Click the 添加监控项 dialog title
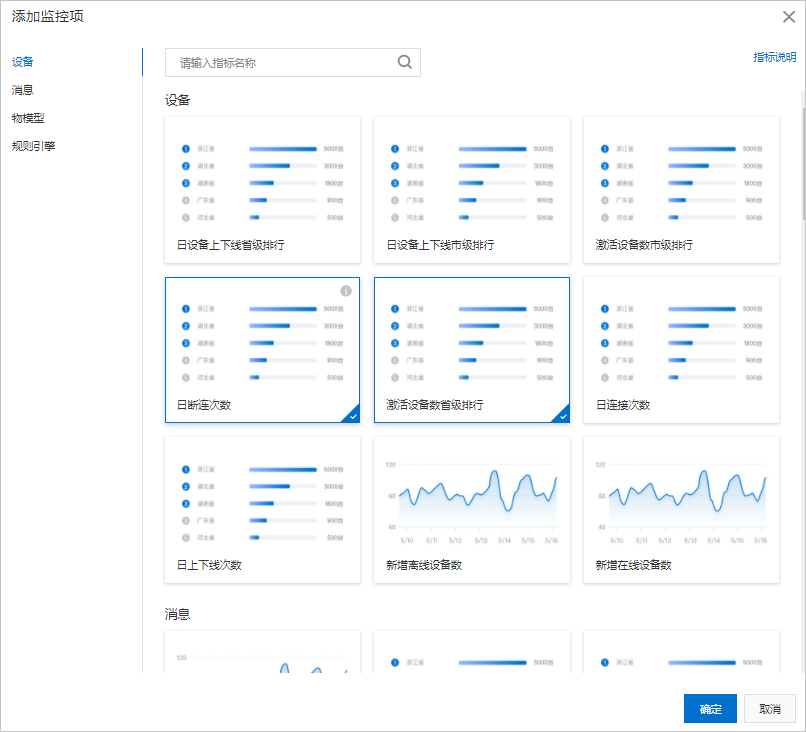 (47, 16)
